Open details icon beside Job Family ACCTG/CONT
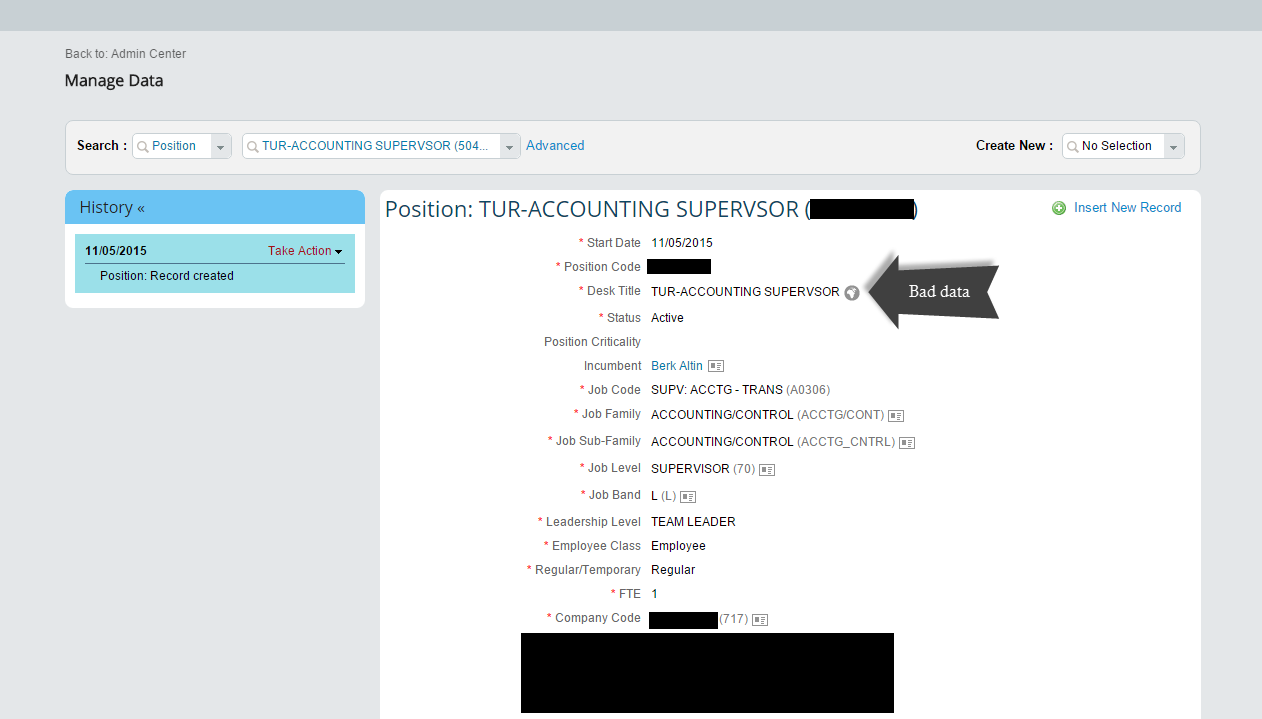Image resolution: width=1262 pixels, height=719 pixels. 896,415
